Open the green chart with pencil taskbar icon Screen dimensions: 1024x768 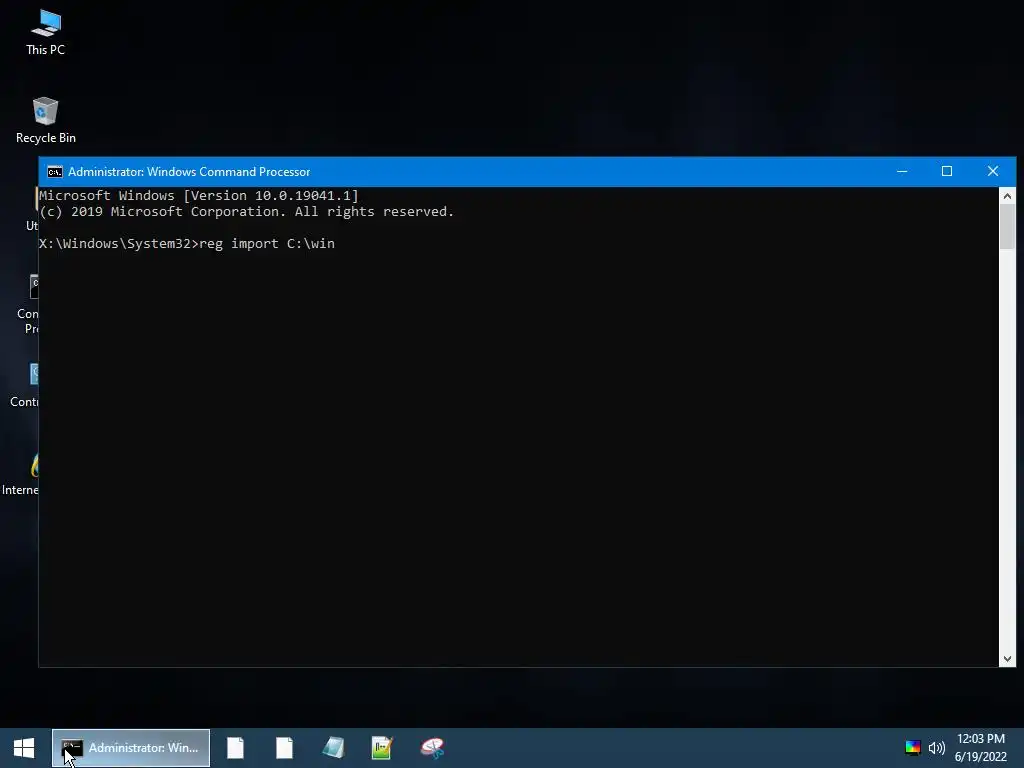[382, 748]
